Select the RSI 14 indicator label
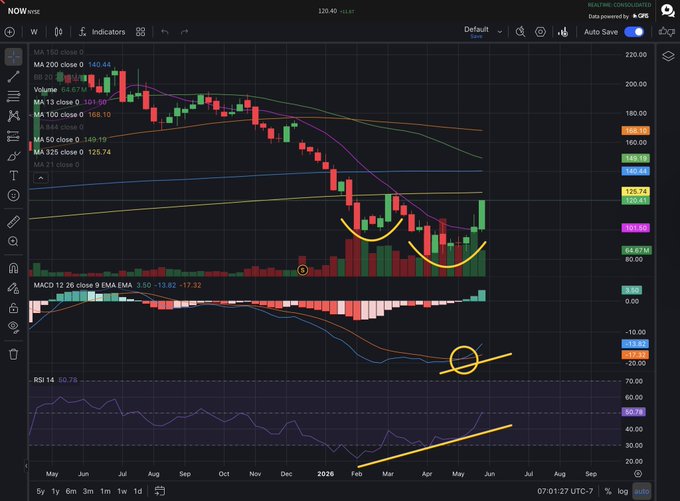 coord(44,380)
